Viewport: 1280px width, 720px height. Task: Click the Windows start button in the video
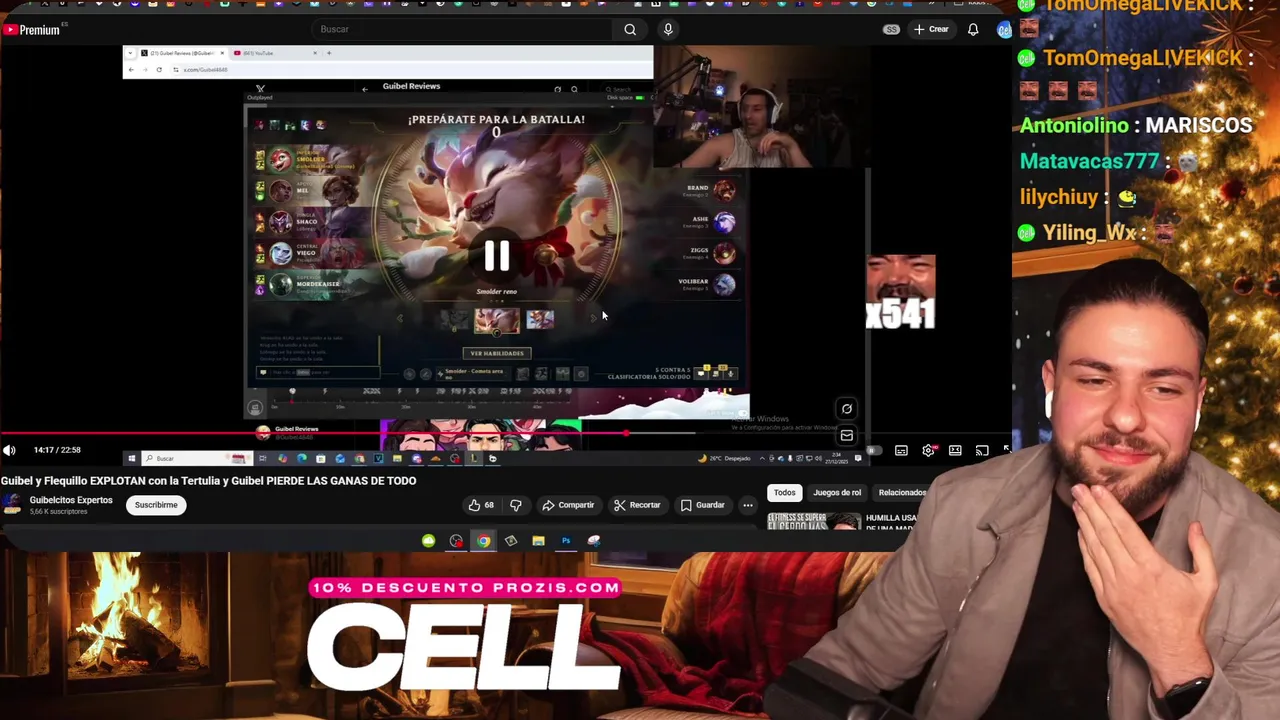131,458
